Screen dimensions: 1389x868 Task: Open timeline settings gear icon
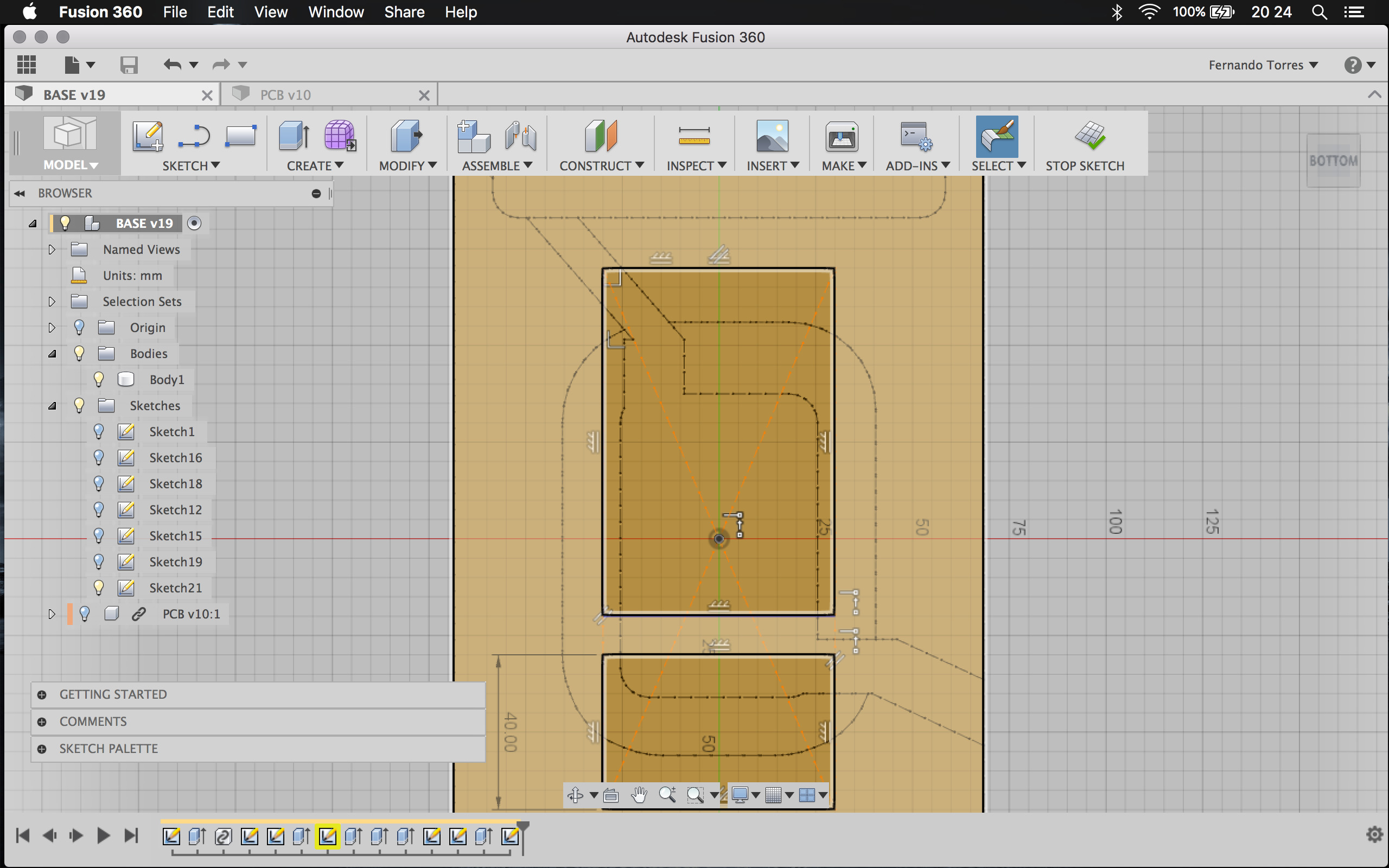click(1374, 834)
